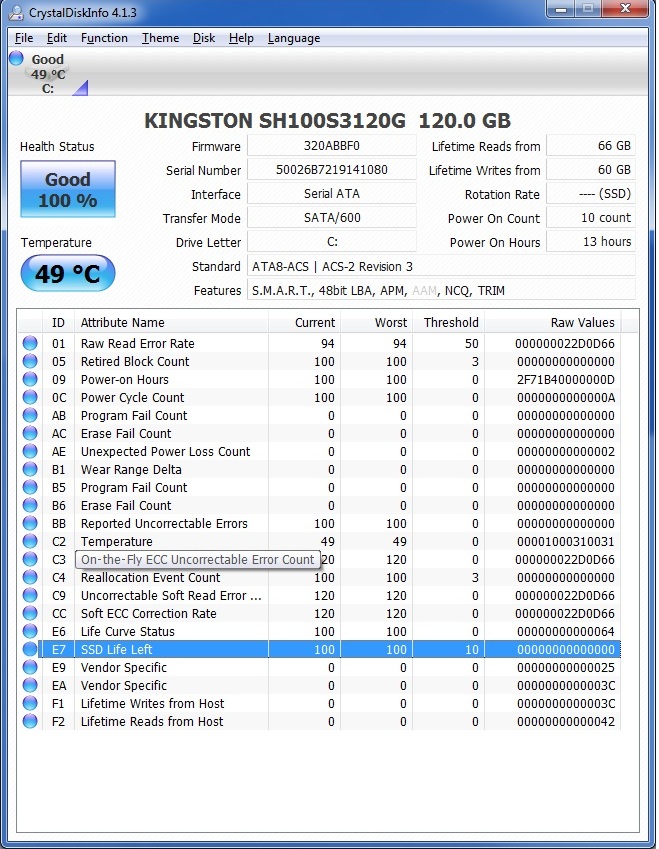Click the status icon for Life Curve Status
Image resolution: width=659 pixels, height=849 pixels.
click(30, 631)
